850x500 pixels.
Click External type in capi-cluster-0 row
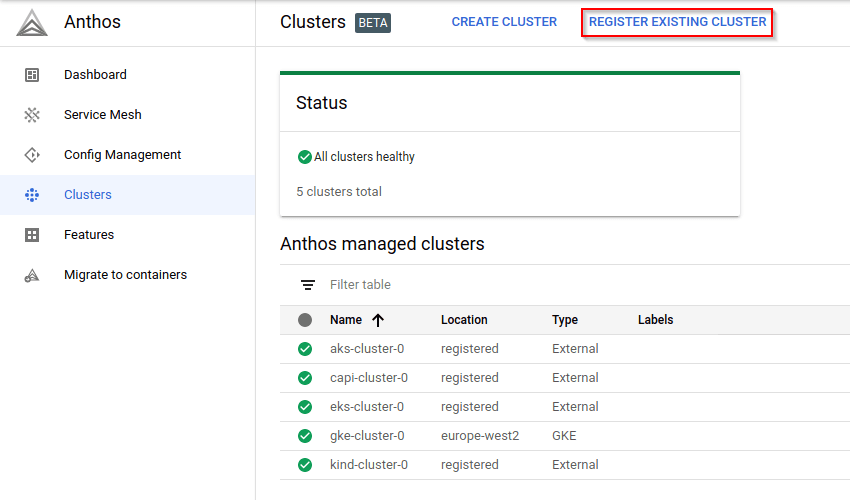coord(575,378)
